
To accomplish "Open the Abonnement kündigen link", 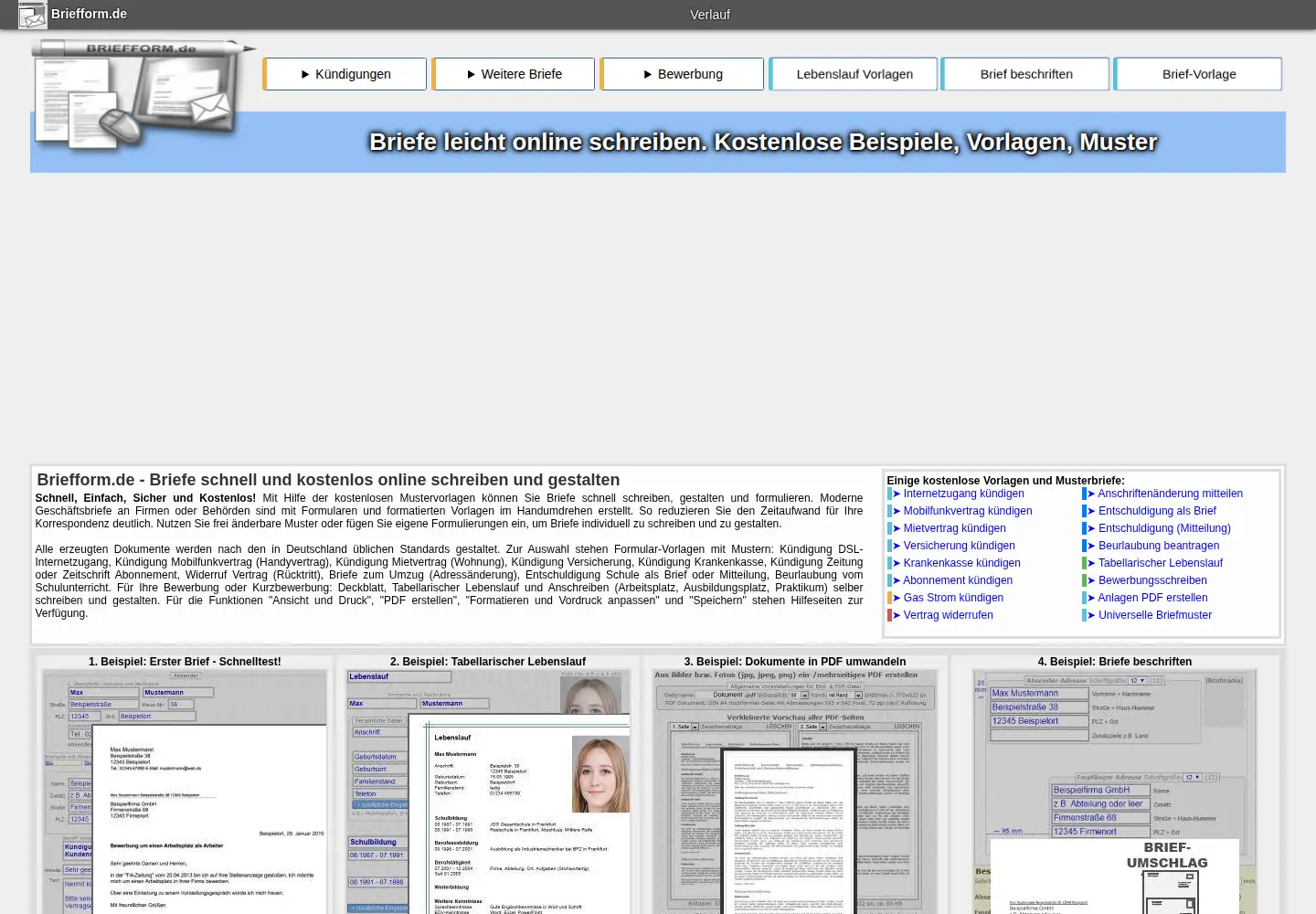I will pos(958,580).
